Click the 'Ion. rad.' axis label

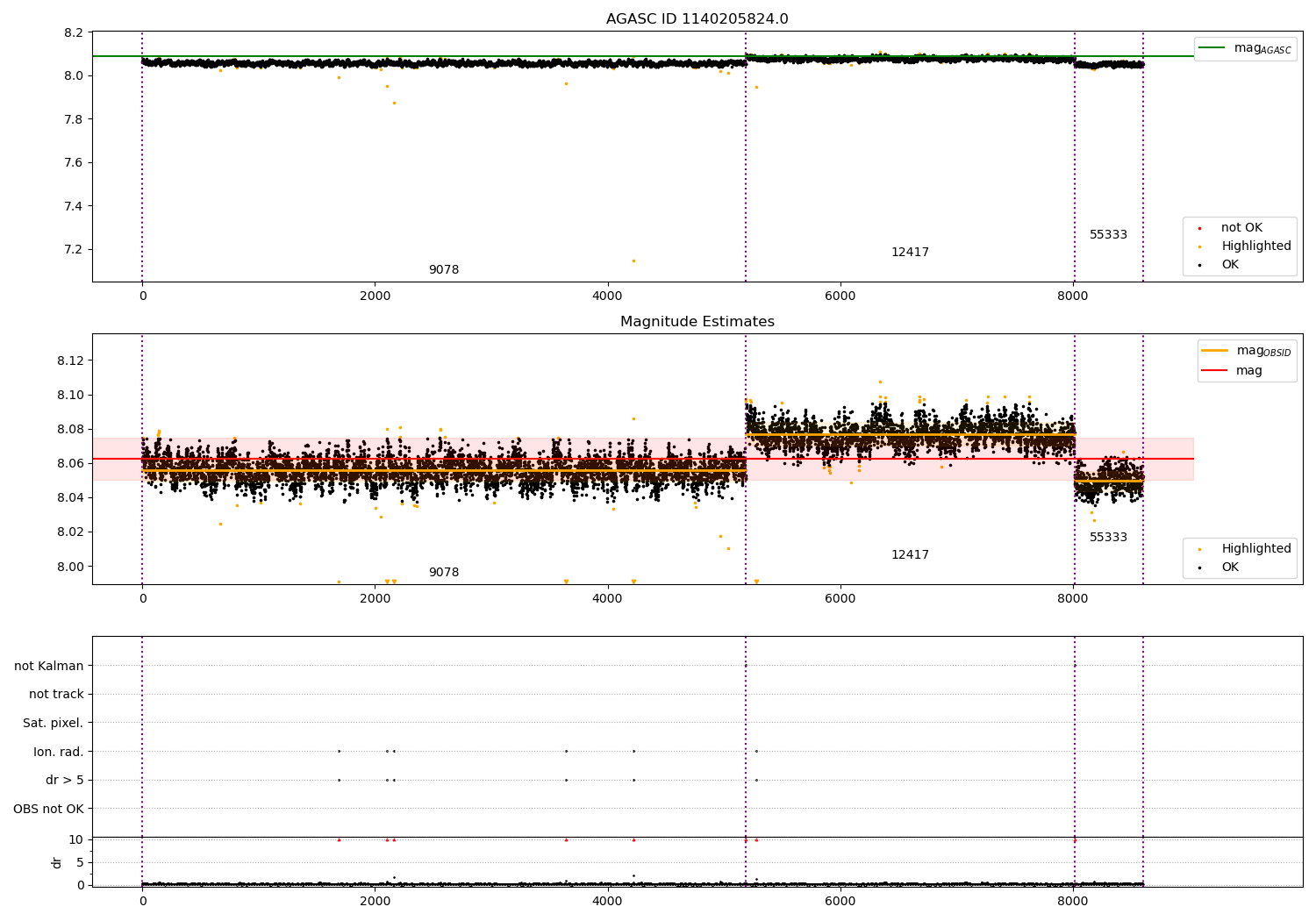coord(59,752)
